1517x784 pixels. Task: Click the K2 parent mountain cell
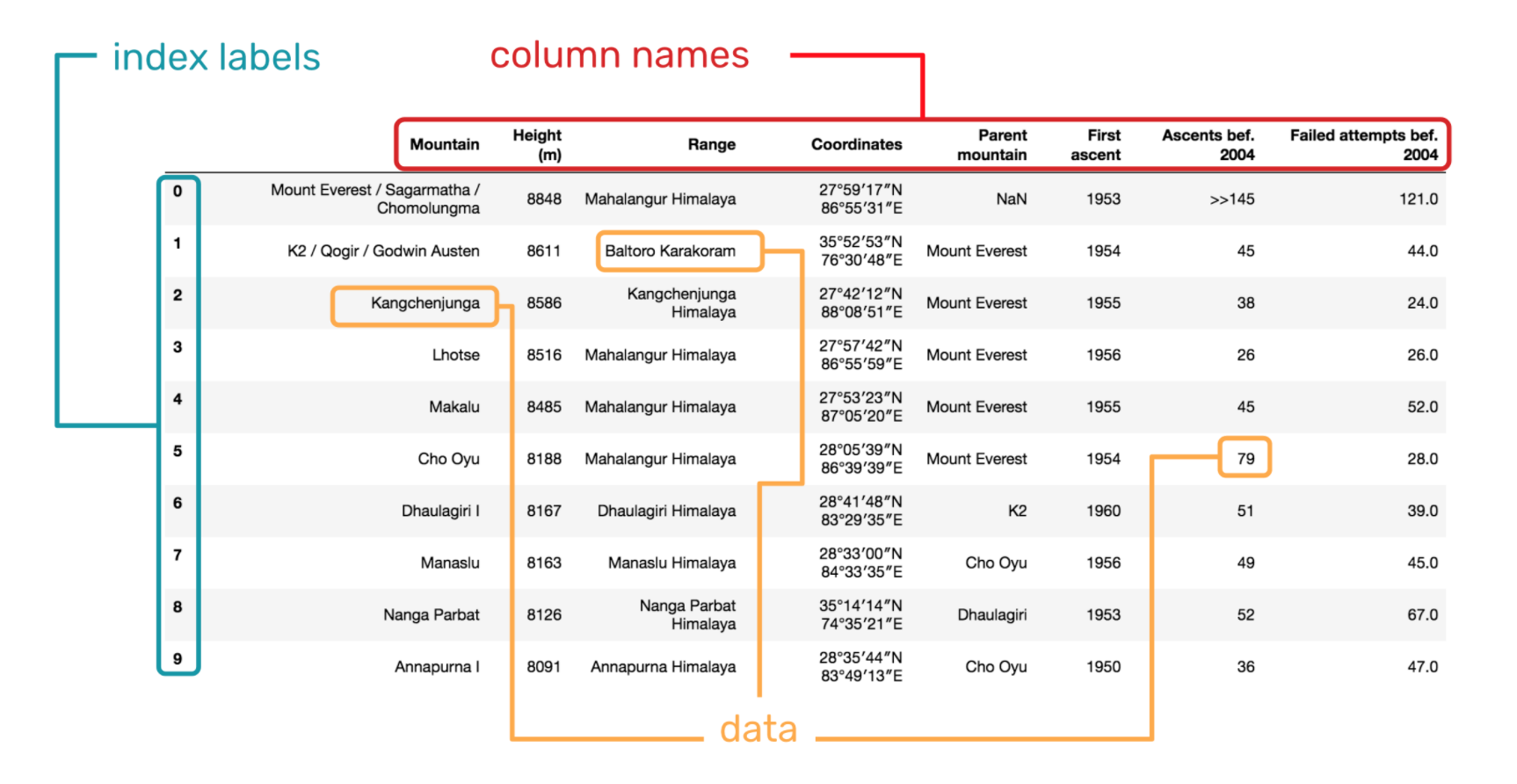coord(1018,510)
